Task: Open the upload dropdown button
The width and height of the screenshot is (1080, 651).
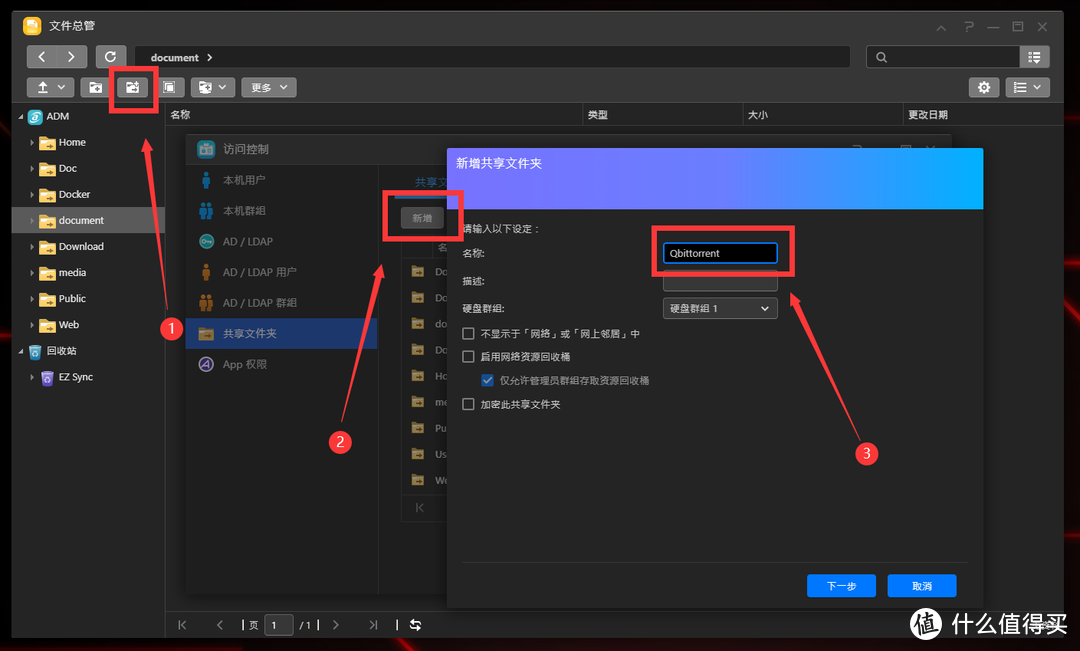Action: tap(50, 87)
